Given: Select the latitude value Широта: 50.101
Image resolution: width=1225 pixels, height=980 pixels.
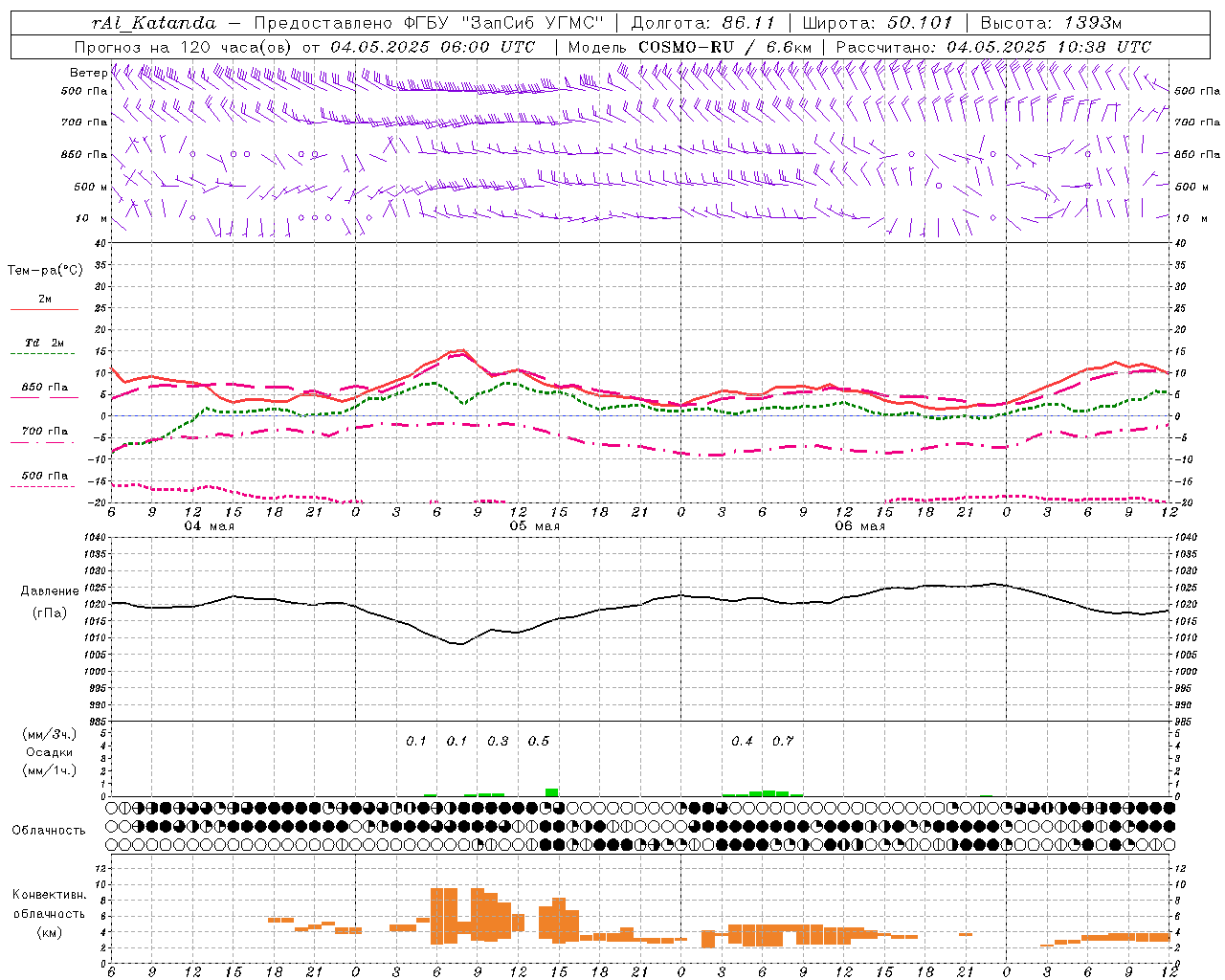Looking at the screenshot, I should 878,22.
